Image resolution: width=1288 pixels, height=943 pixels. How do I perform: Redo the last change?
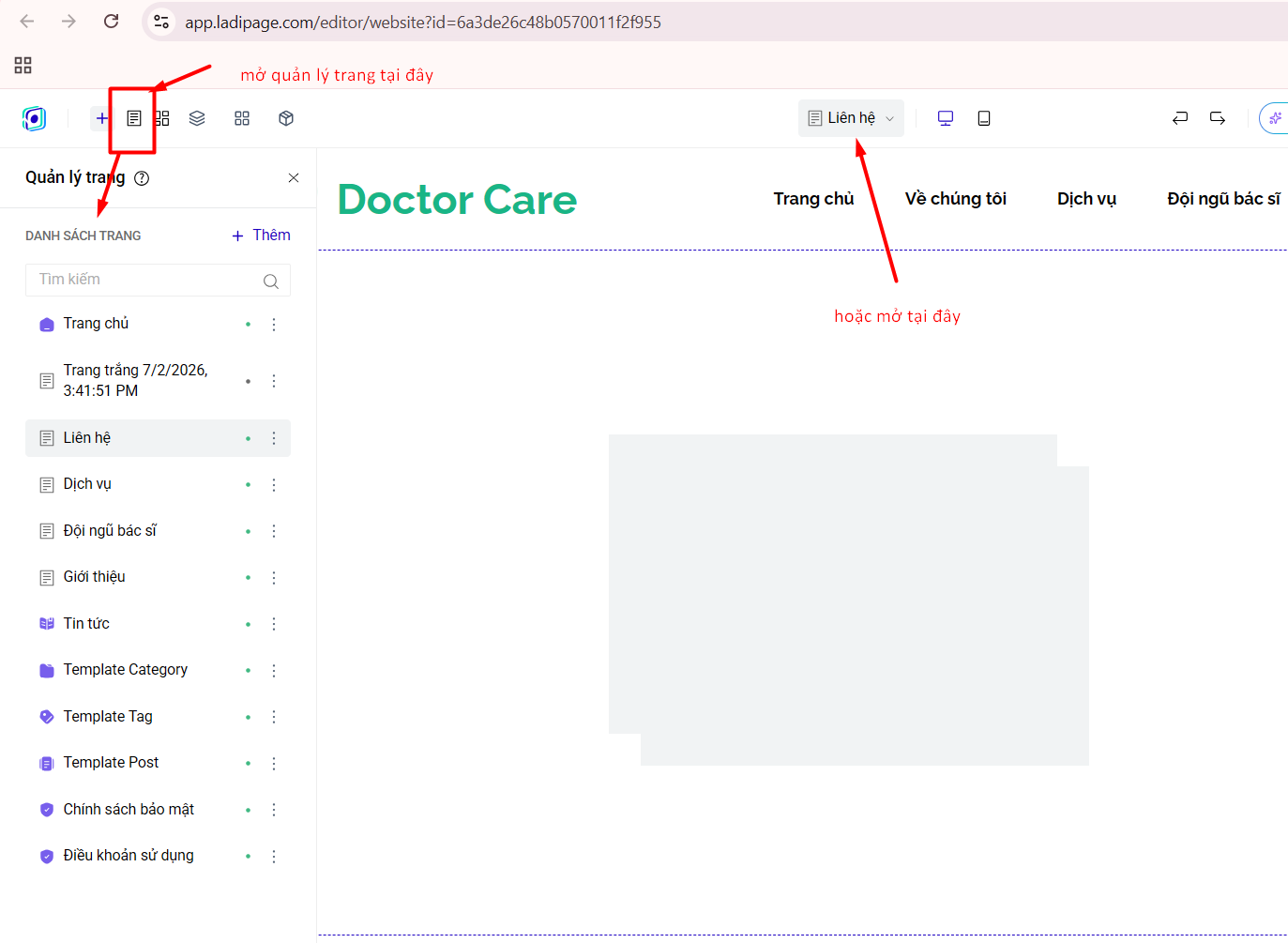pos(1218,118)
